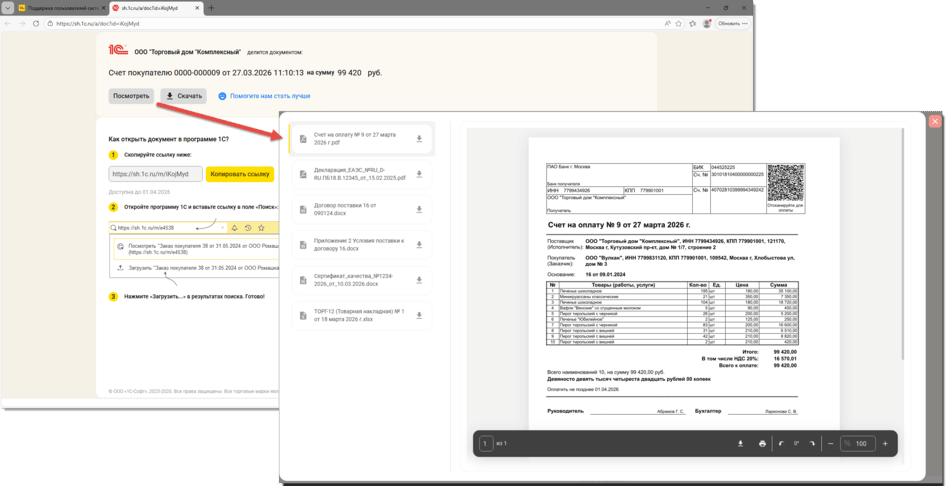
Task: Click download icon for Декларация_ЕАЭС file
Action: [419, 174]
